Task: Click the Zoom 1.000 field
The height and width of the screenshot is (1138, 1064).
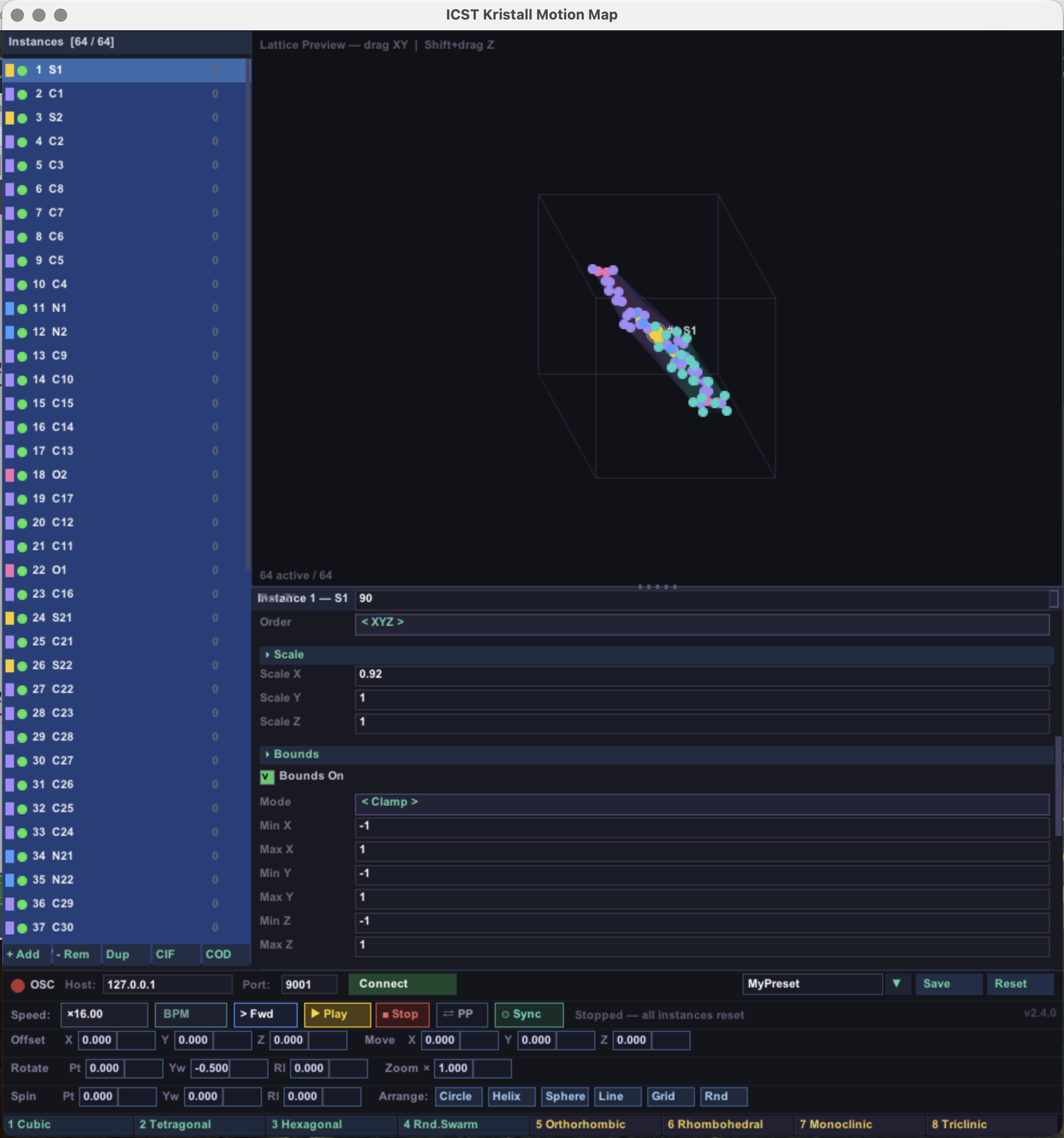Action: 473,1068
